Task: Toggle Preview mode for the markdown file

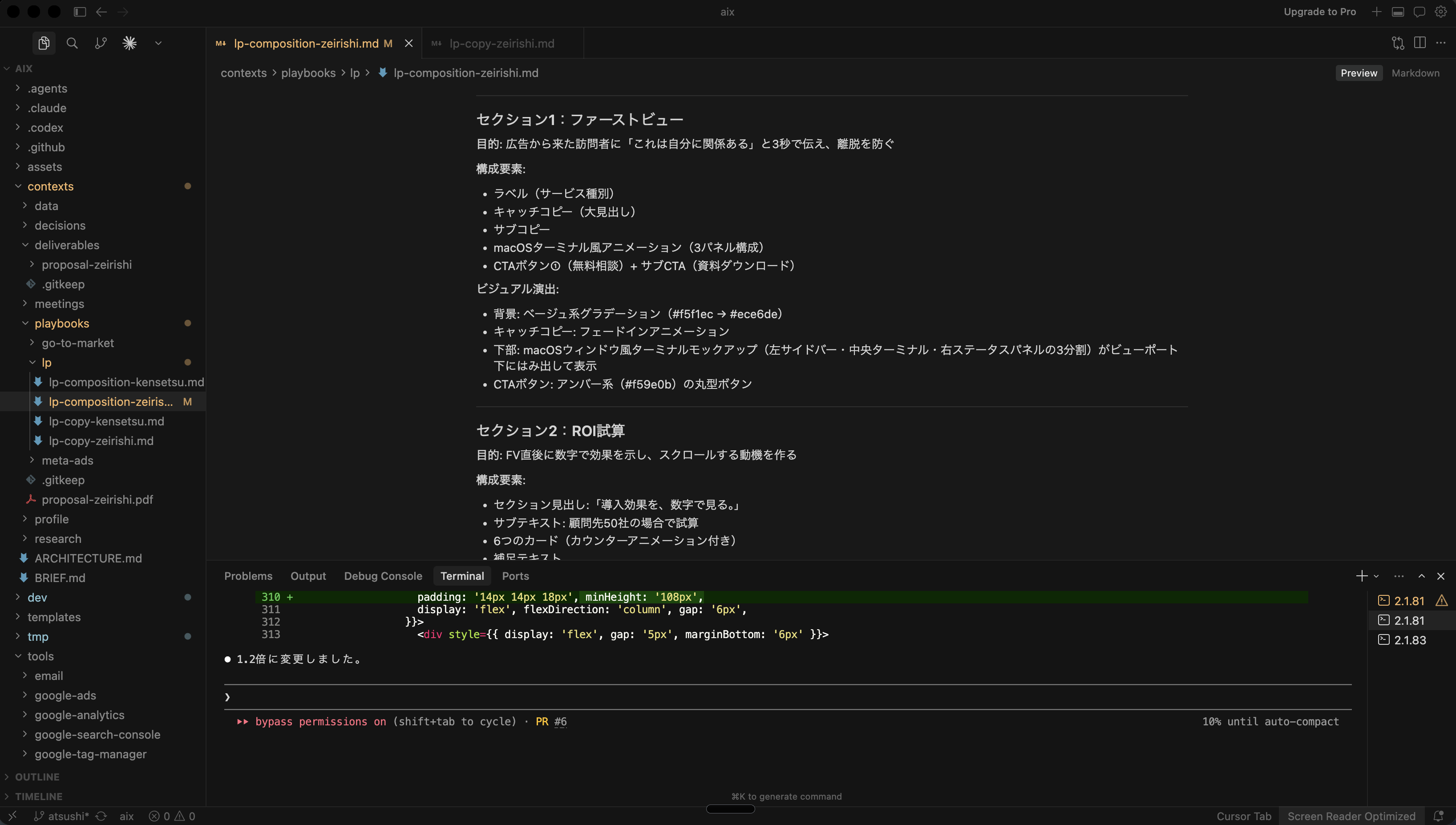Action: click(x=1359, y=73)
